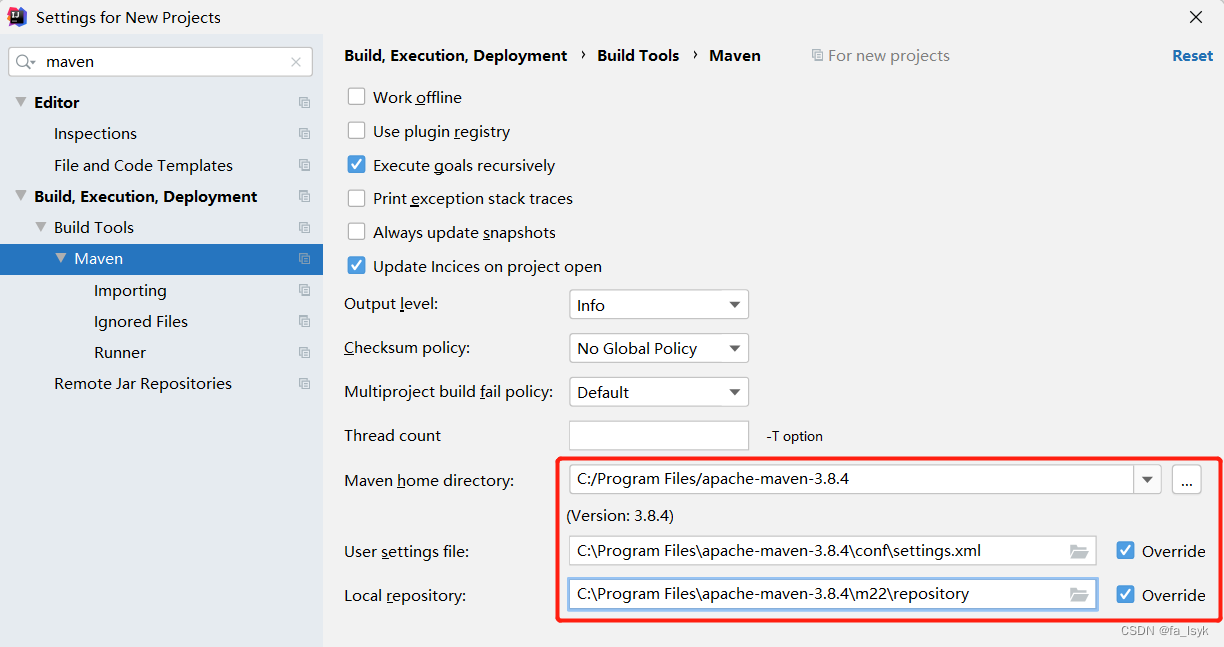Enable the Work offline checkbox
Screen dimensions: 1224x647
tap(356, 97)
